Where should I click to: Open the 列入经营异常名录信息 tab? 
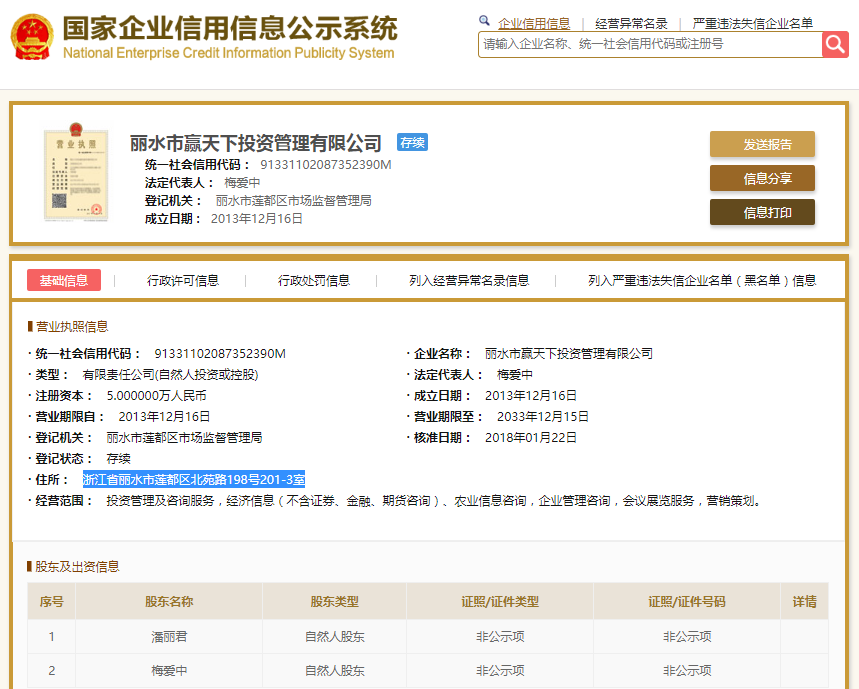click(469, 281)
